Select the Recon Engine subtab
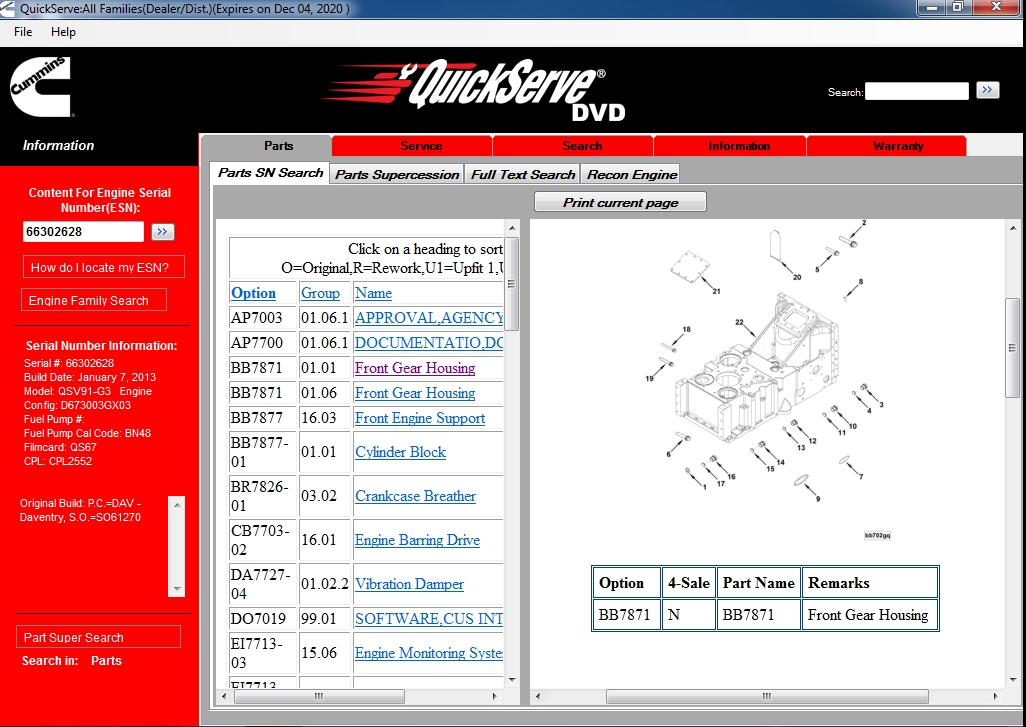 tap(630, 172)
